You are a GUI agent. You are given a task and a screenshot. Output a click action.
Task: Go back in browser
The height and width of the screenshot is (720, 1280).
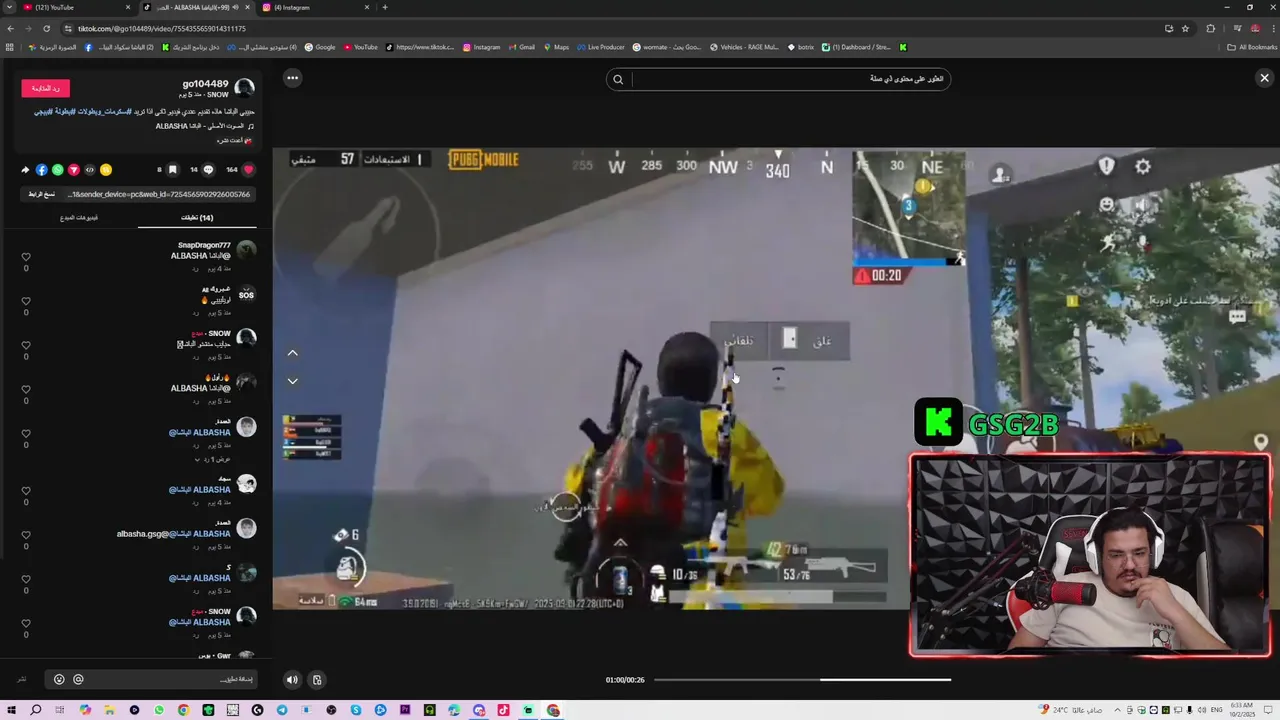coord(10,28)
